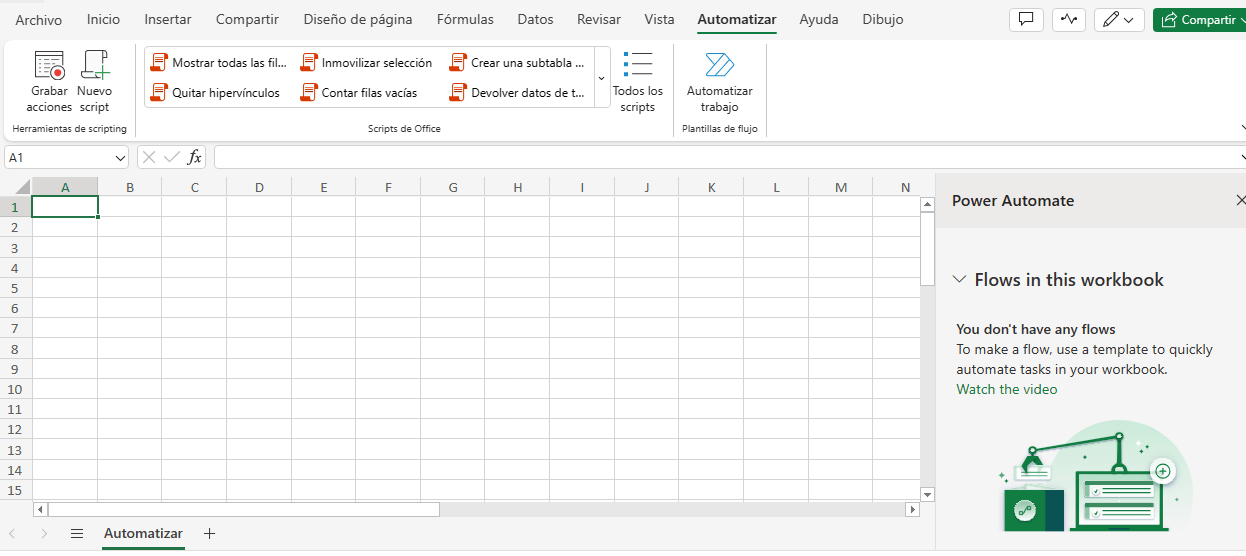The height and width of the screenshot is (556, 1246).
Task: Run Mostrar todas las filas script
Action: (218, 63)
